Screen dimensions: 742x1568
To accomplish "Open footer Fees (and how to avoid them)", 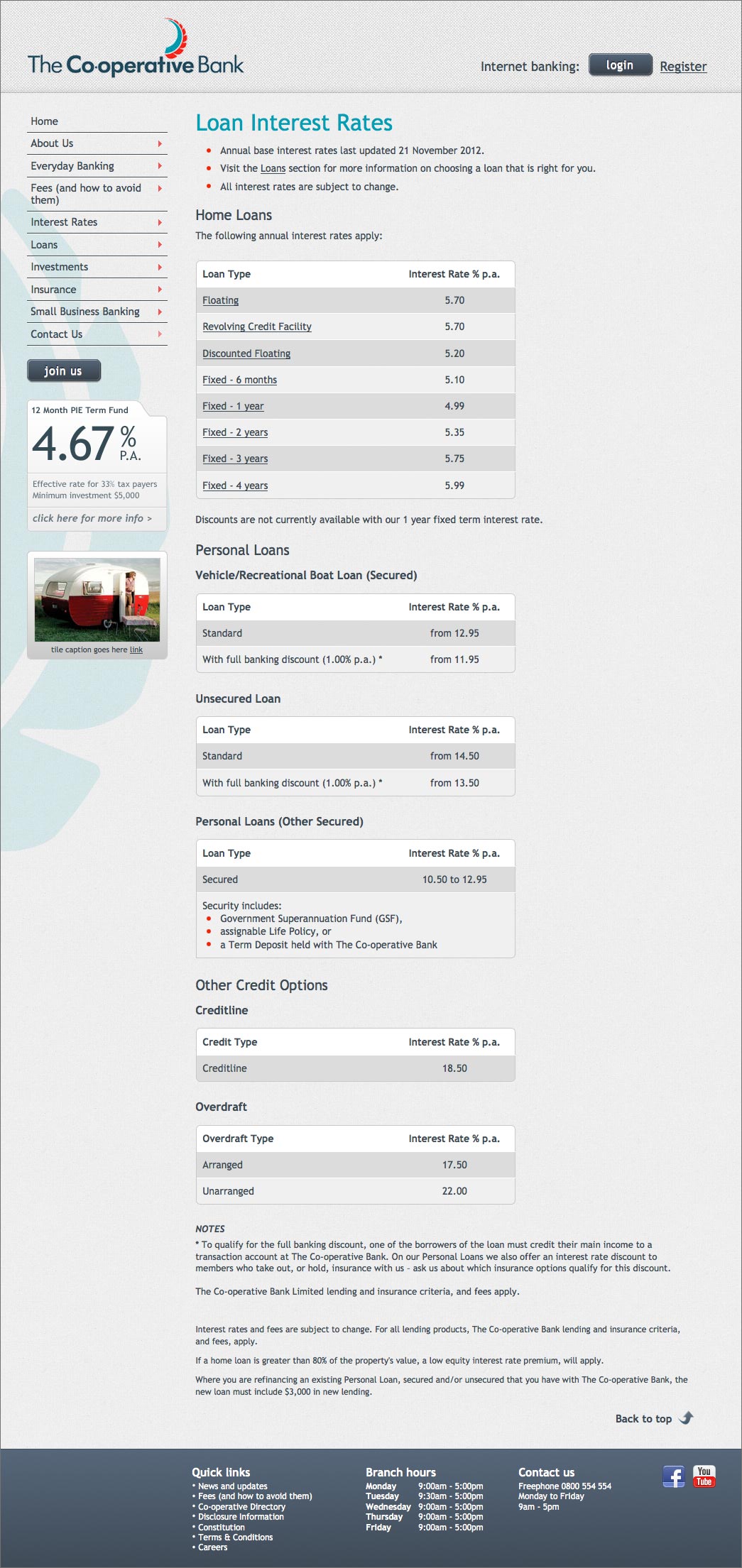I will [x=255, y=1496].
